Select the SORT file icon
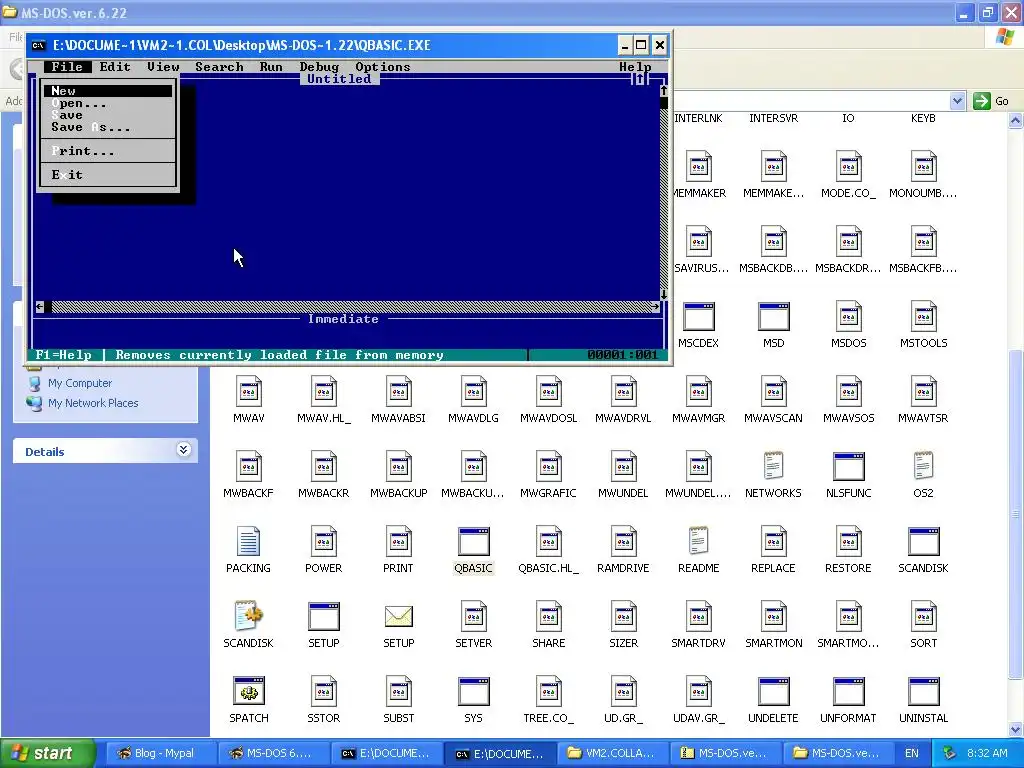The width and height of the screenshot is (1024, 768). click(x=923, y=616)
